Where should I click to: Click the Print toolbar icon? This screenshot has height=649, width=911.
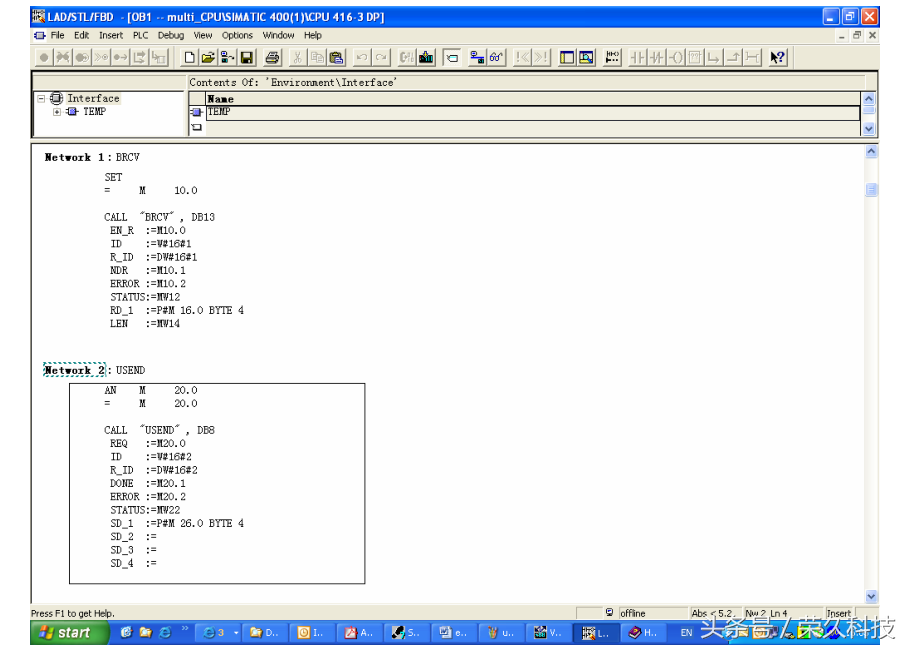[272, 58]
